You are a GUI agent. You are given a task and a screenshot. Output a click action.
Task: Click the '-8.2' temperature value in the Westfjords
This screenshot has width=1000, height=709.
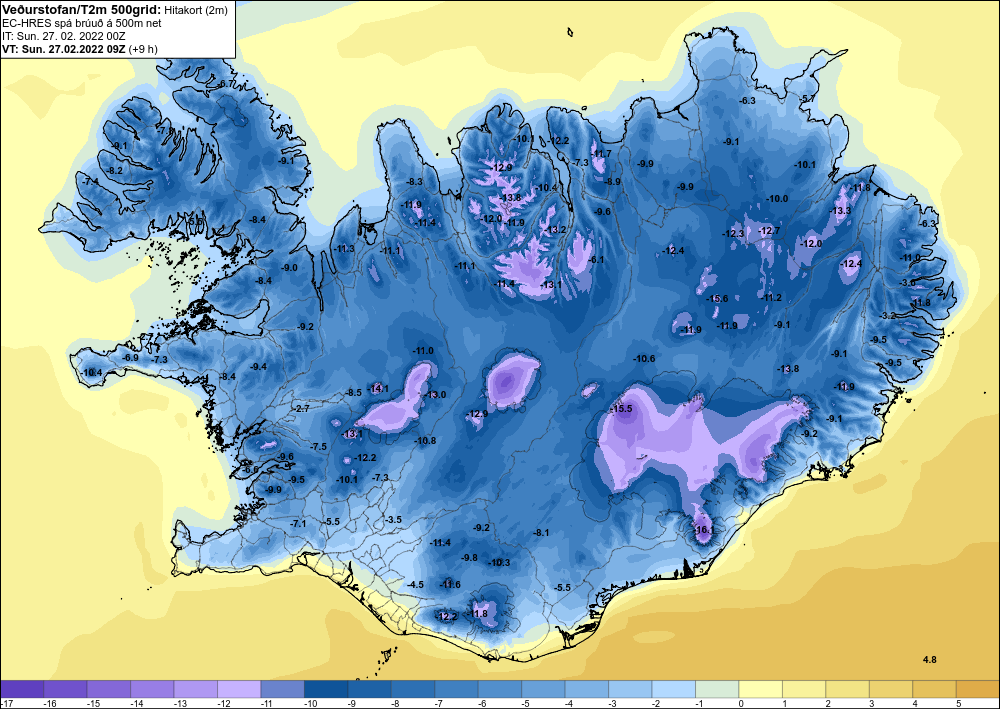coord(115,171)
